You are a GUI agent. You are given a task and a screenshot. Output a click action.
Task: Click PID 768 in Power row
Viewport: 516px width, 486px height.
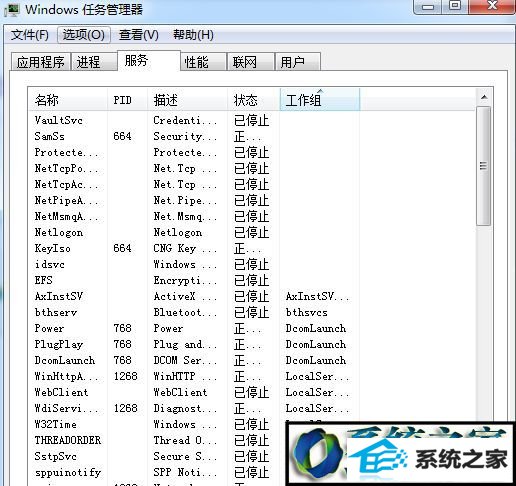(122, 328)
